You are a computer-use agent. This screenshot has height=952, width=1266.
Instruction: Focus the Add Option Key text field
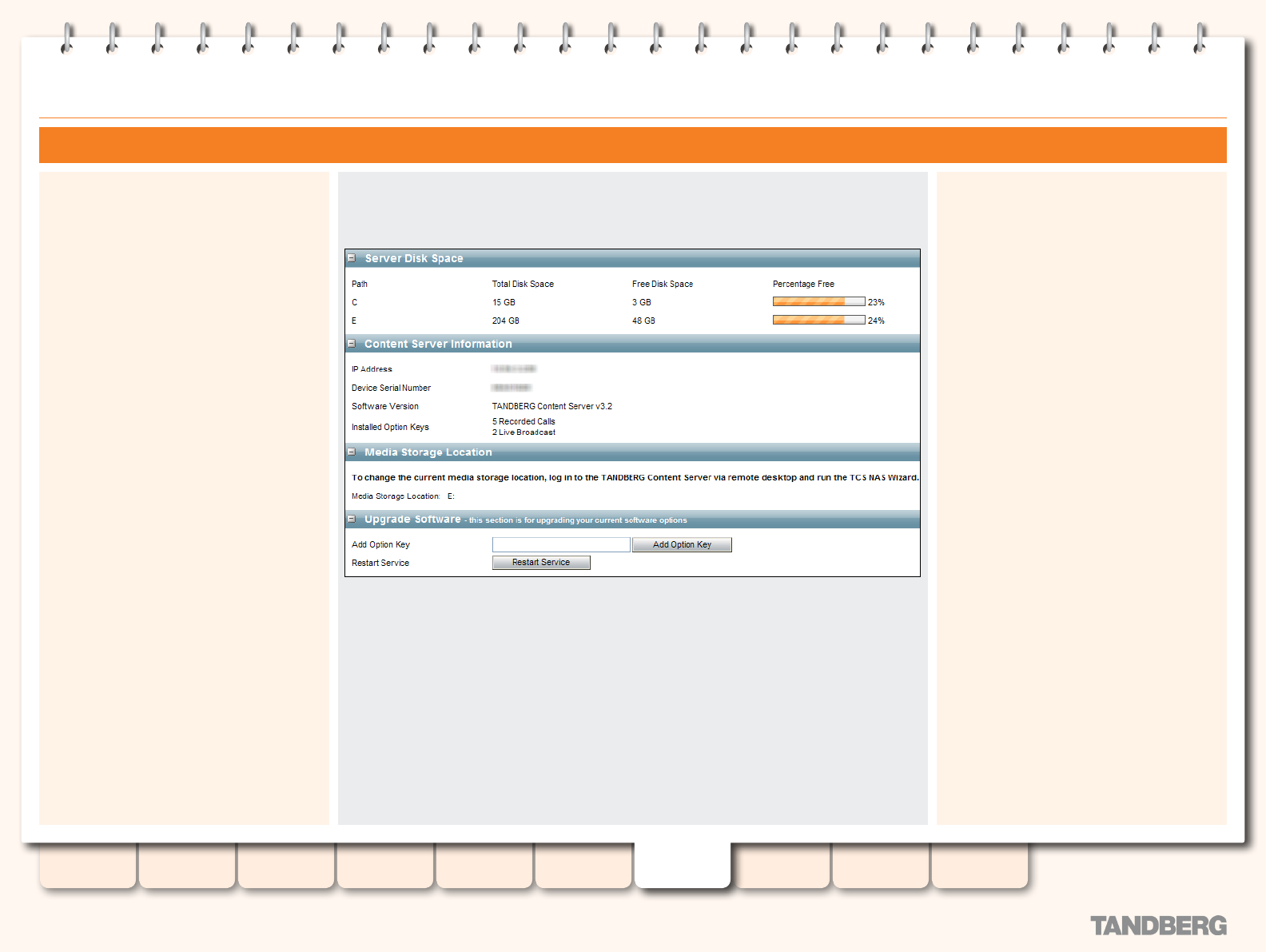pyautogui.click(x=561, y=544)
